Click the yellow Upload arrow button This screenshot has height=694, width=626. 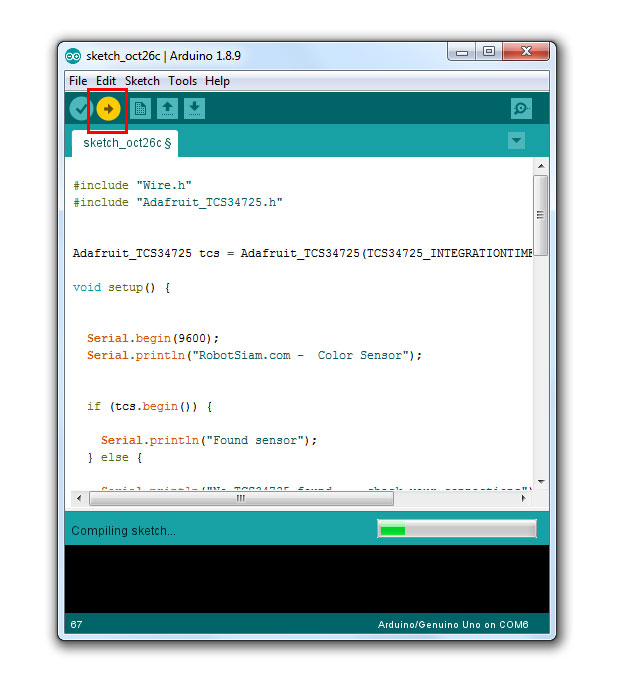point(108,108)
